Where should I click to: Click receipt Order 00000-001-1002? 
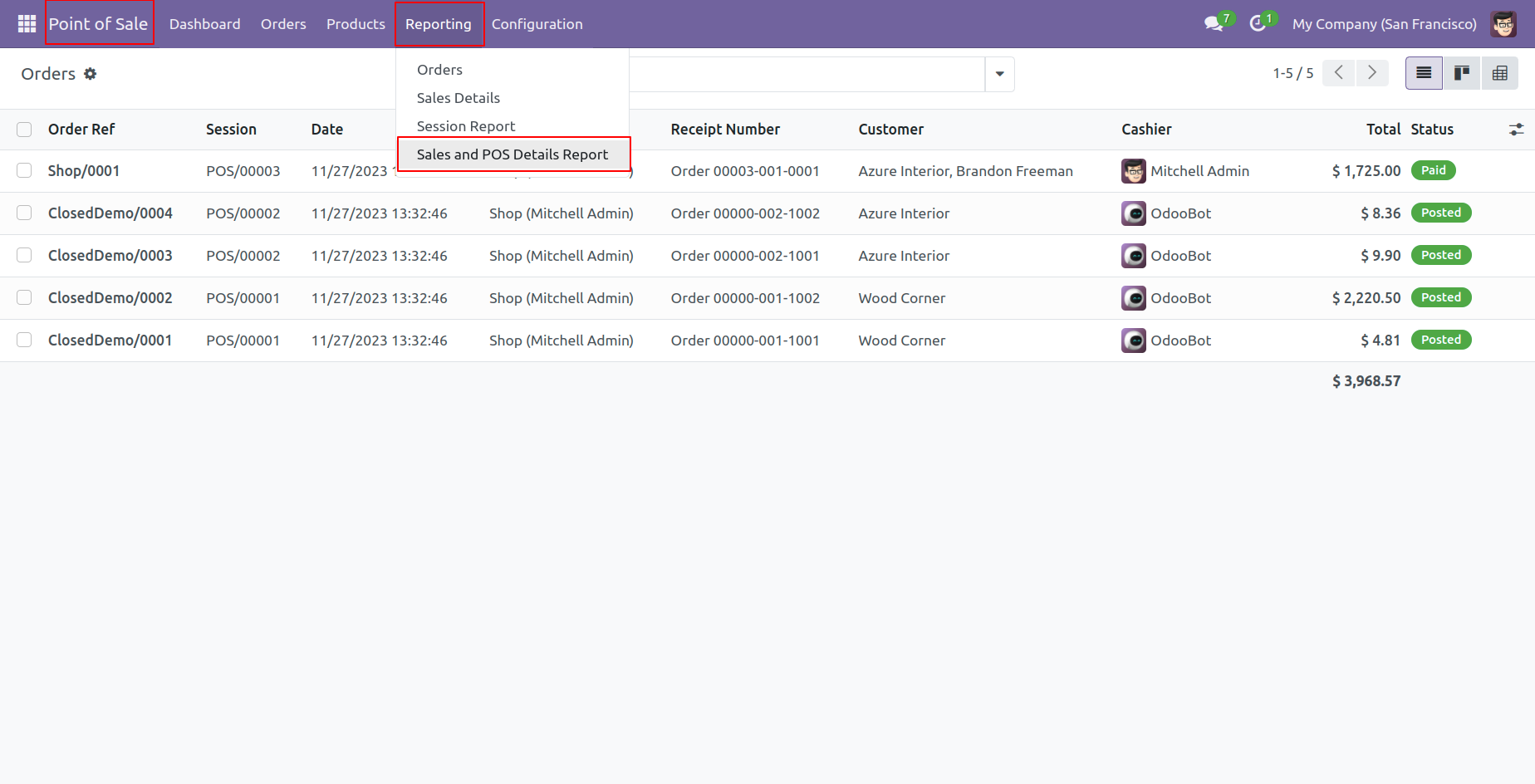[x=745, y=298]
